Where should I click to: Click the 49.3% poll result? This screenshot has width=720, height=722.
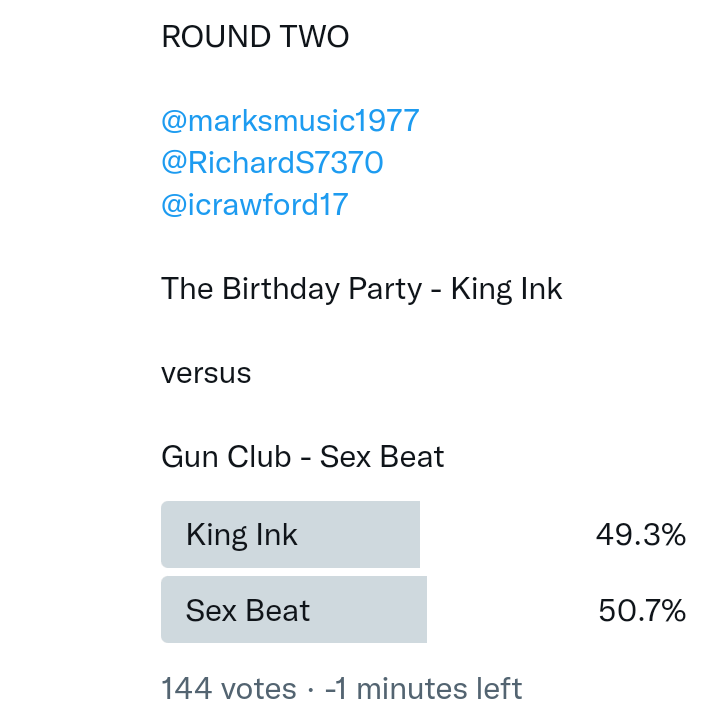pyautogui.click(x=640, y=535)
